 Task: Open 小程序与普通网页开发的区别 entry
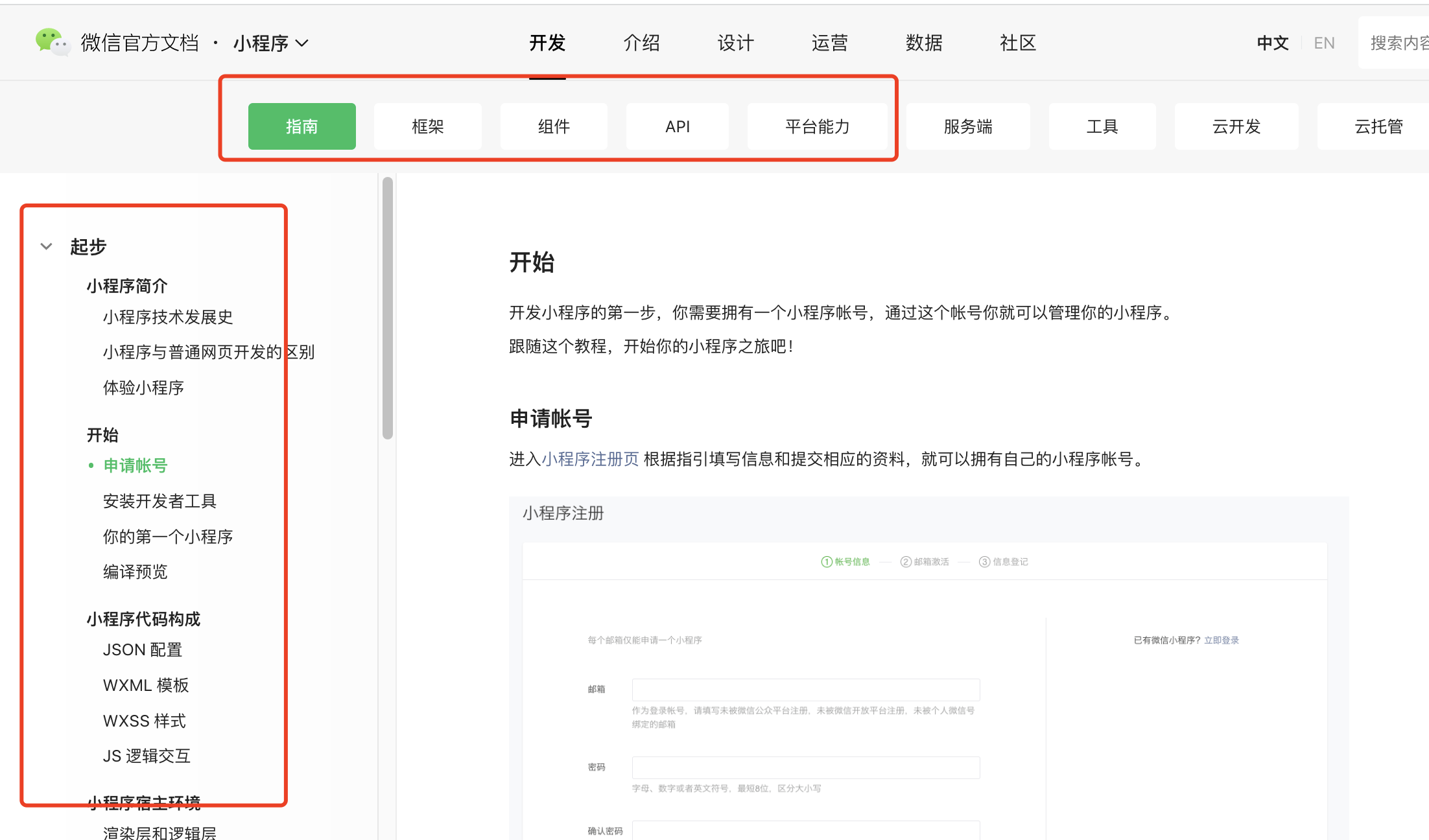tap(209, 352)
